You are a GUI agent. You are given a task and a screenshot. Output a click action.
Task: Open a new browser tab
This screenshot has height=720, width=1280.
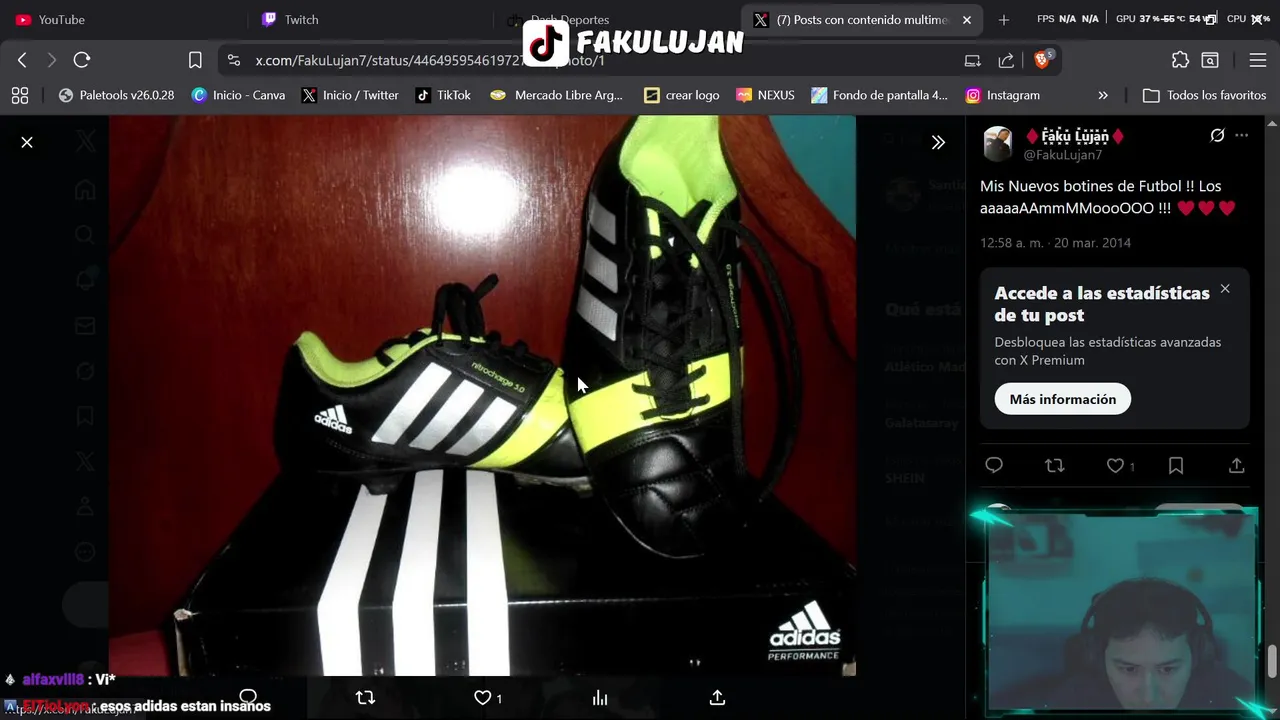[x=1004, y=19]
